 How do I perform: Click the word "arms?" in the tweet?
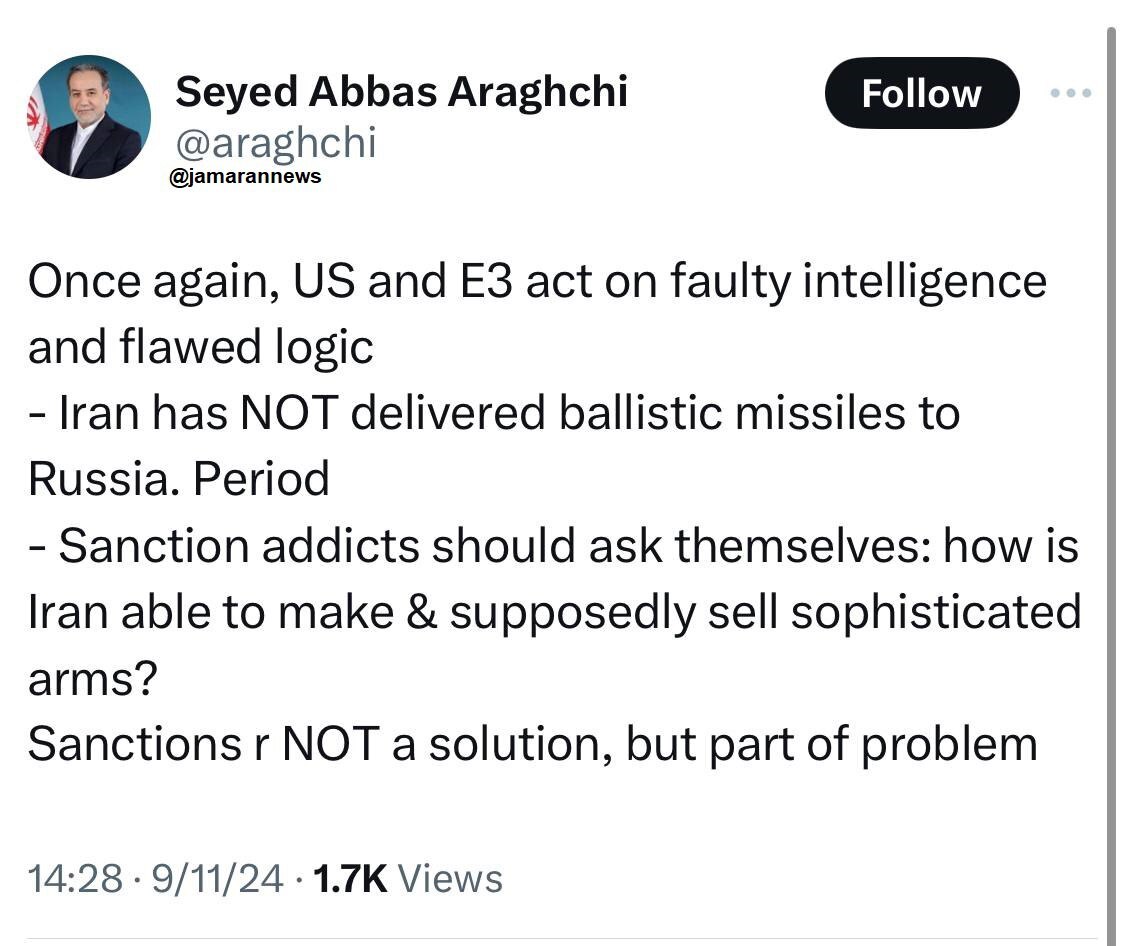tap(92, 678)
